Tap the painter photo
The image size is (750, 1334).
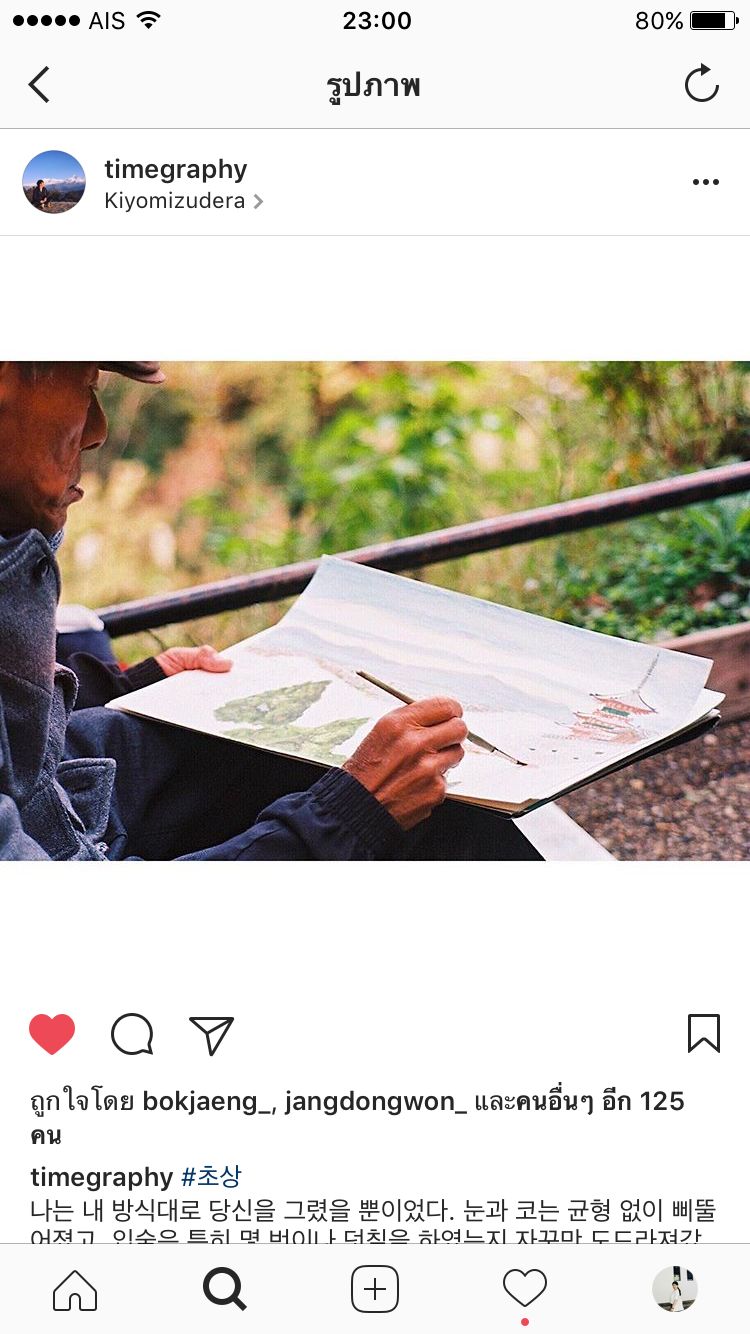(375, 611)
